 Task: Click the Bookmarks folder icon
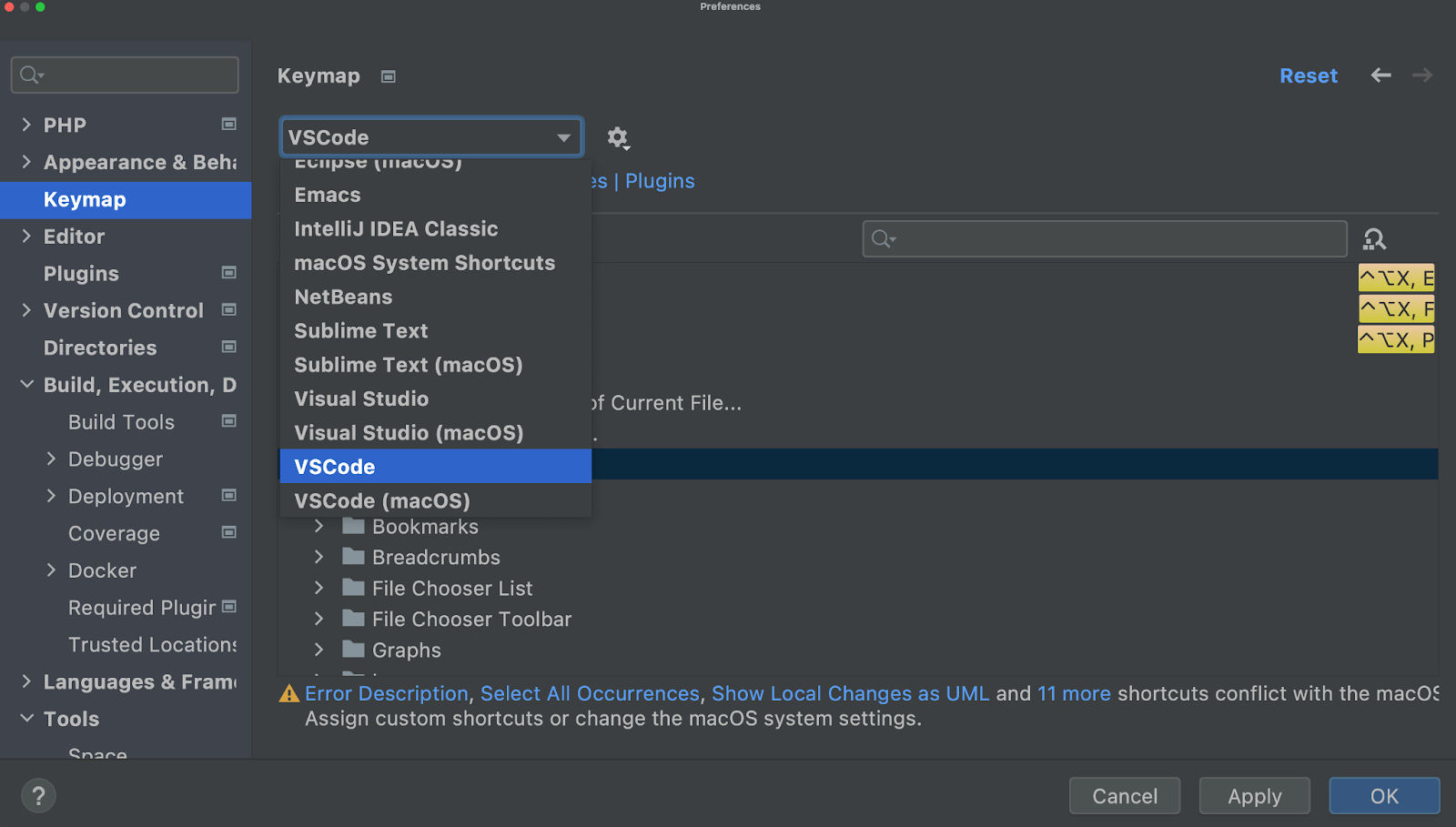pyautogui.click(x=353, y=527)
